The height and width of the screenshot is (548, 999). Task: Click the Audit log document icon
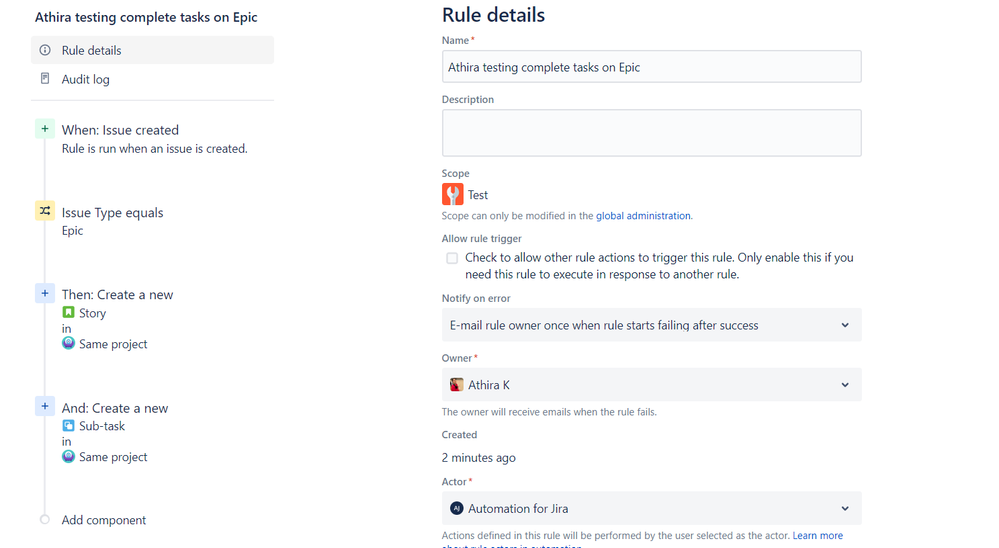tap(45, 78)
